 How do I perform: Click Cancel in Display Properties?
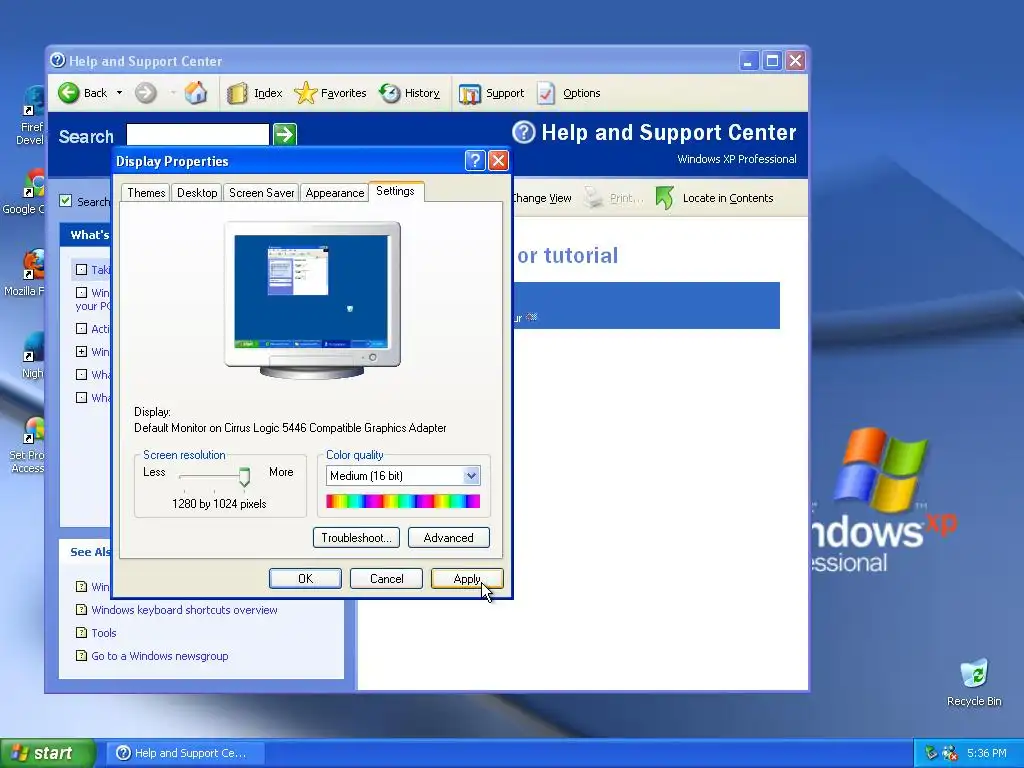pos(386,579)
